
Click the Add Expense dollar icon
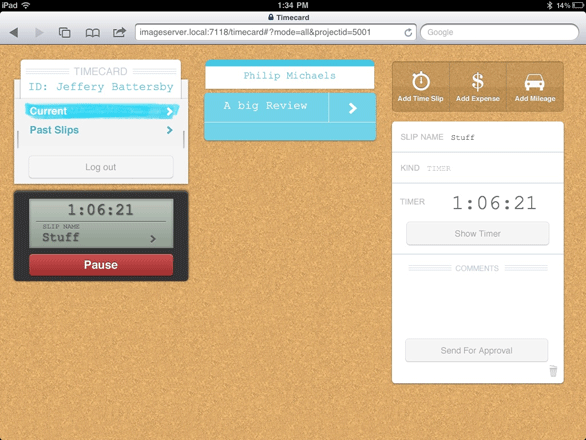coord(478,82)
